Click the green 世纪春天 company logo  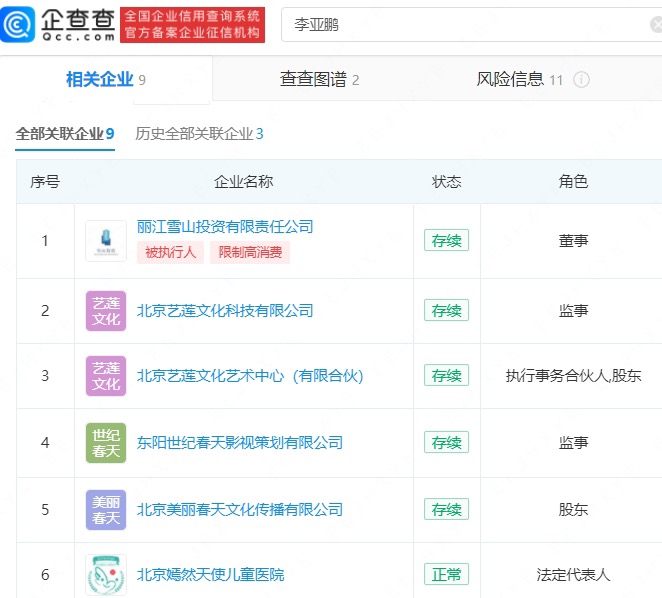[x=106, y=443]
